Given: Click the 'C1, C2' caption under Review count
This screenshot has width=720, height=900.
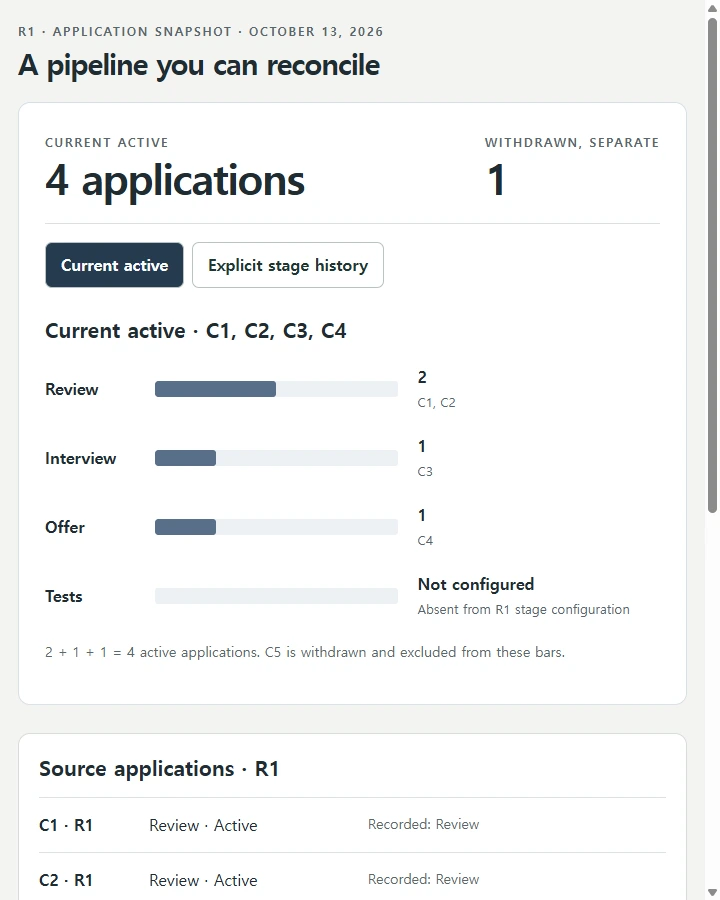Looking at the screenshot, I should coord(436,403).
